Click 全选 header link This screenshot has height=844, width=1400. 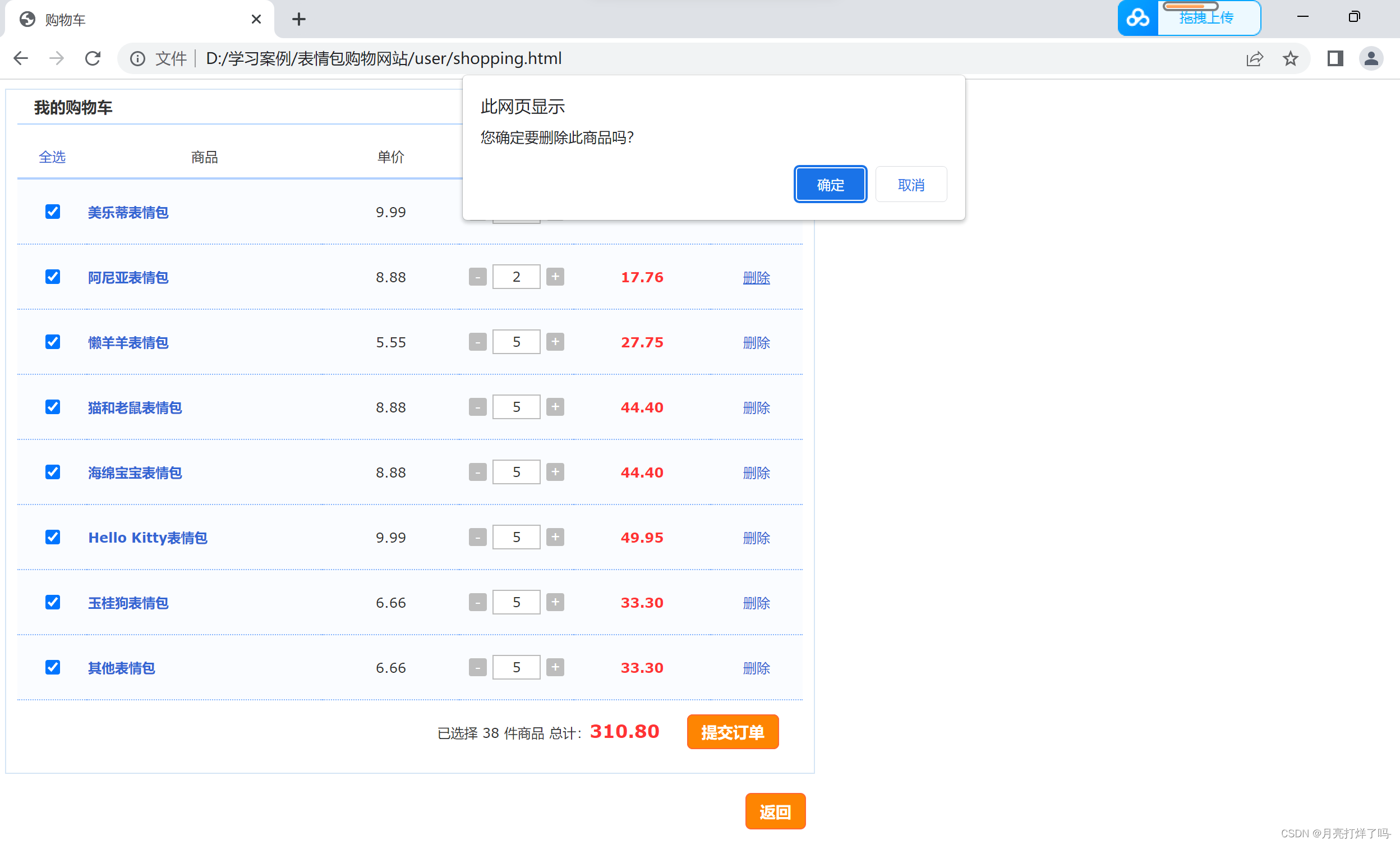pyautogui.click(x=52, y=157)
